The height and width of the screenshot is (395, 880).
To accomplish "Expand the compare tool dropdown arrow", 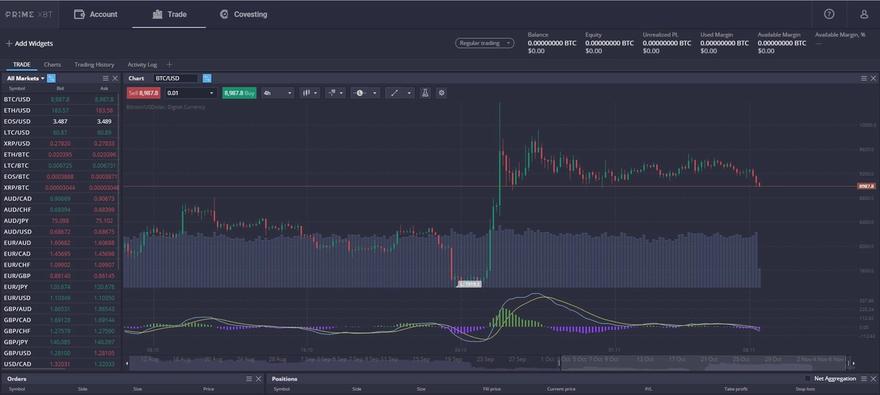I will coord(342,93).
